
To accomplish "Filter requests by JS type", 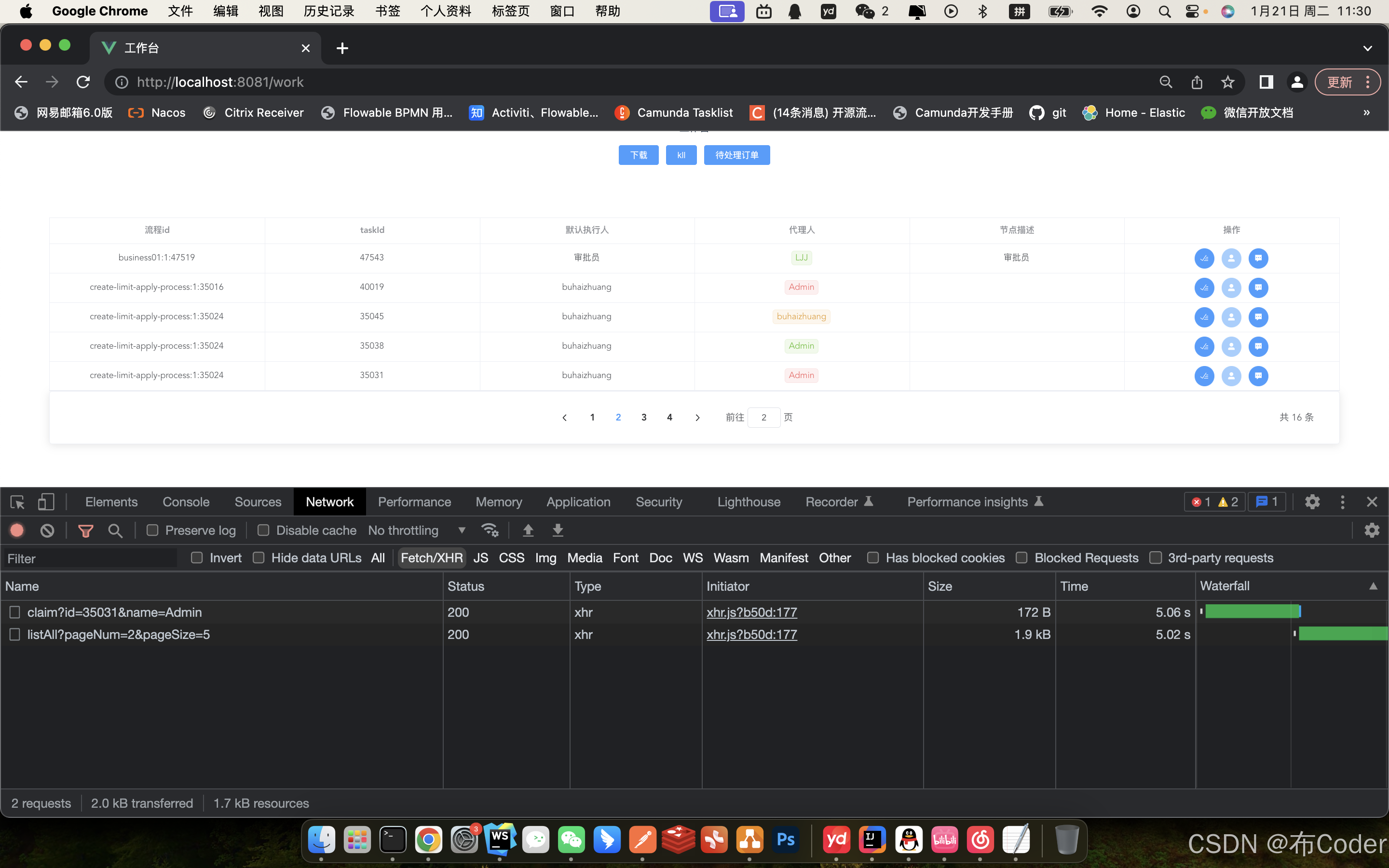I will [481, 558].
